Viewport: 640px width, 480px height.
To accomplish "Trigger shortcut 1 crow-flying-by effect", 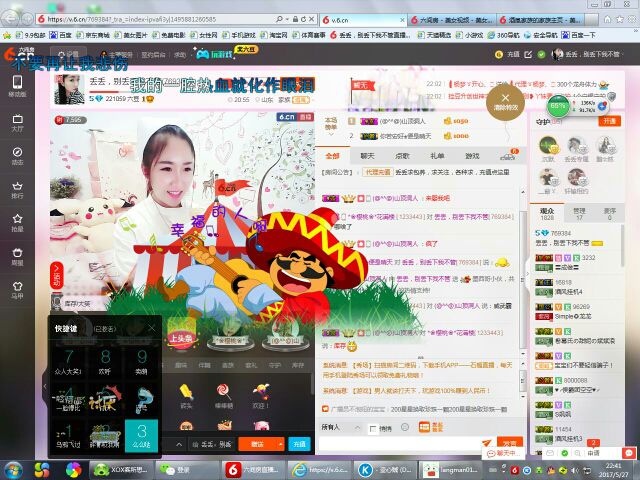I will pyautogui.click(x=69, y=436).
